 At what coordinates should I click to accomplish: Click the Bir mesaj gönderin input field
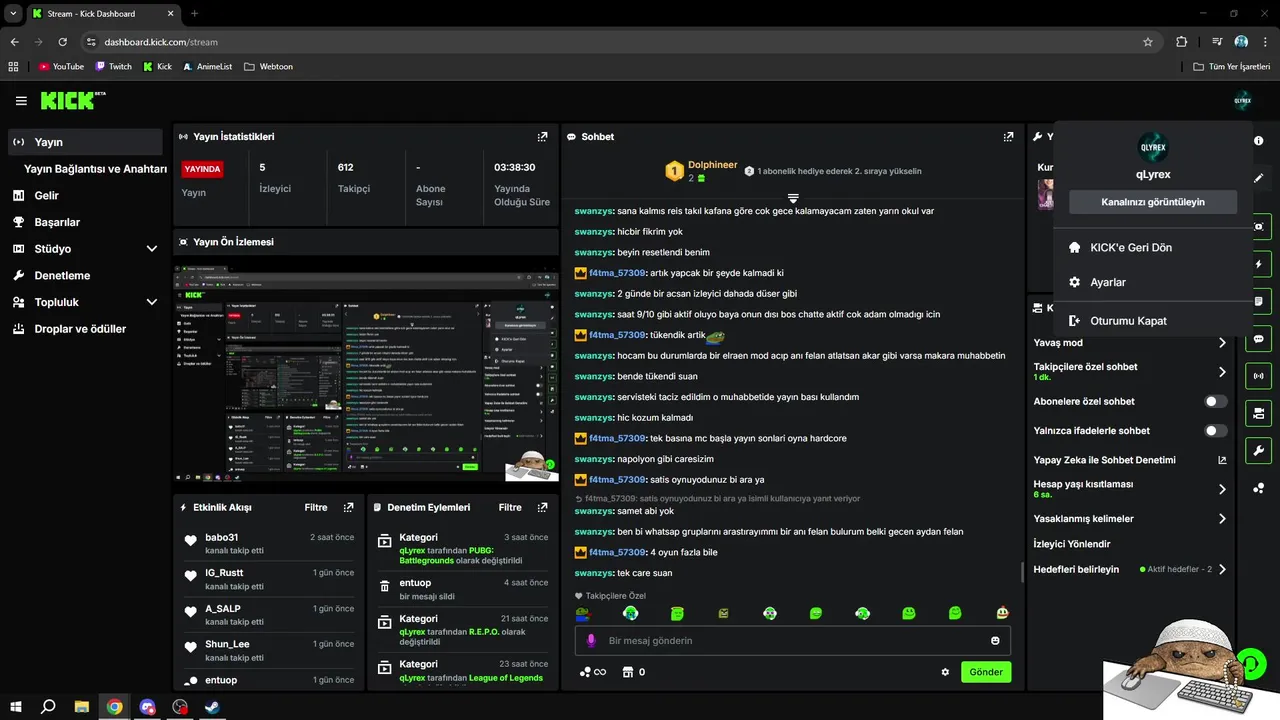point(792,640)
